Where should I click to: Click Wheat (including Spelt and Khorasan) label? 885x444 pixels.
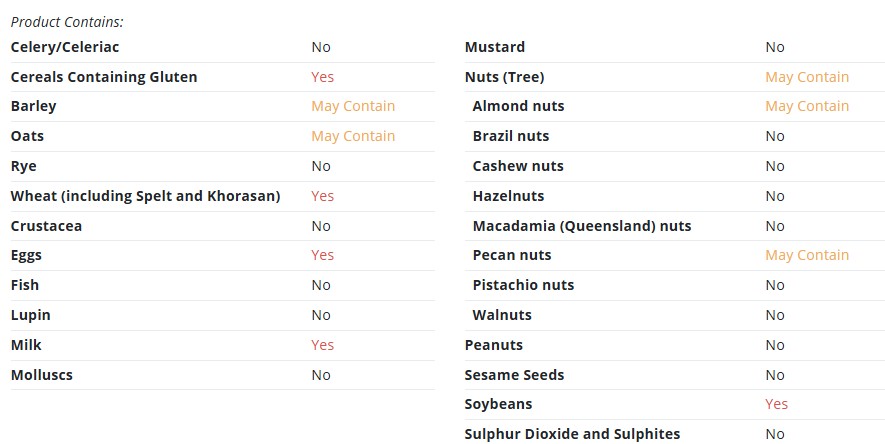pos(146,196)
